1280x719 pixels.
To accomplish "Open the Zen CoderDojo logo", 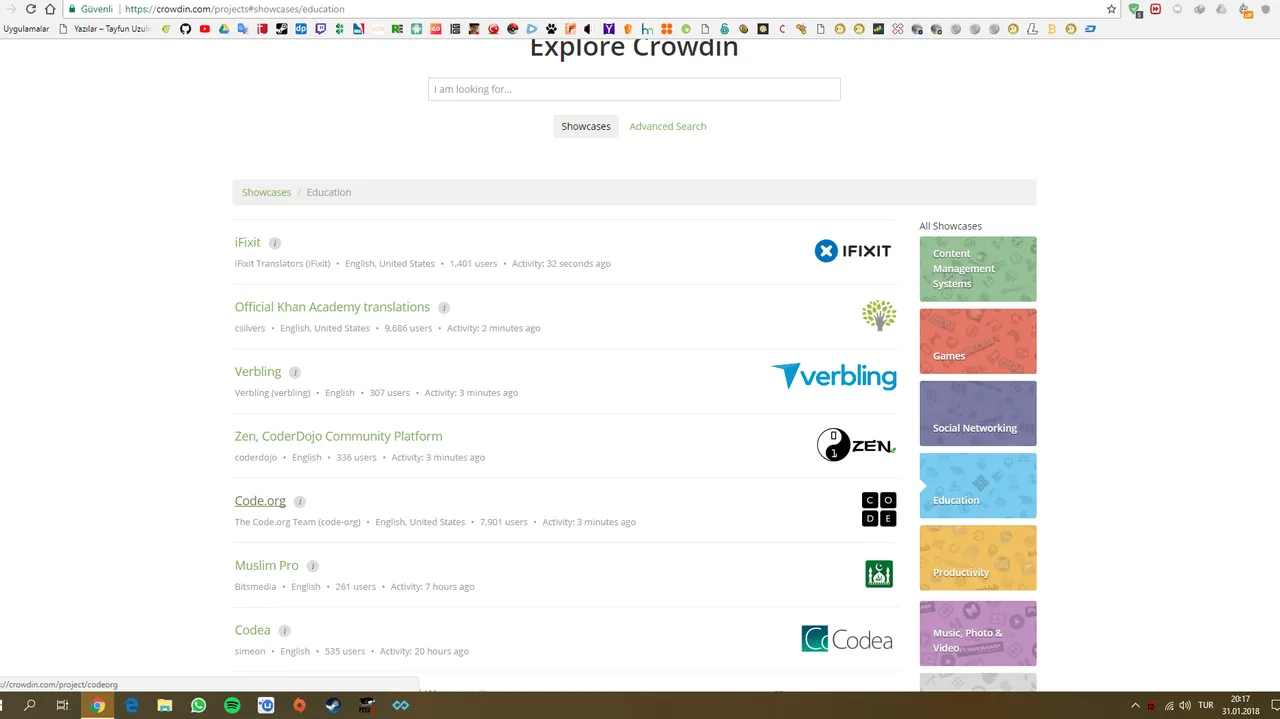I will 856,444.
